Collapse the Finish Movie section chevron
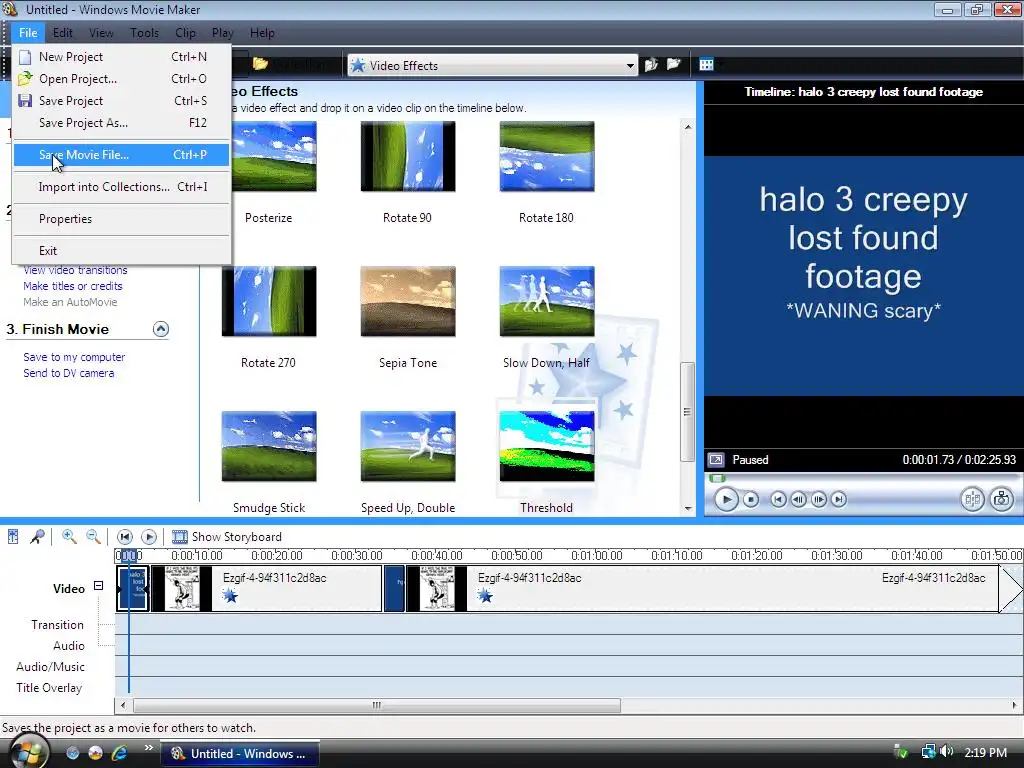 (x=161, y=329)
